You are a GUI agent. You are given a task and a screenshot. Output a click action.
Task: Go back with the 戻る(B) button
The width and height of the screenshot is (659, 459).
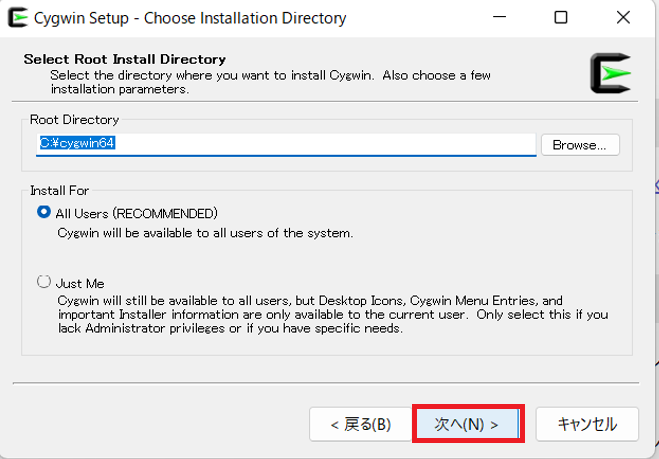[360, 424]
